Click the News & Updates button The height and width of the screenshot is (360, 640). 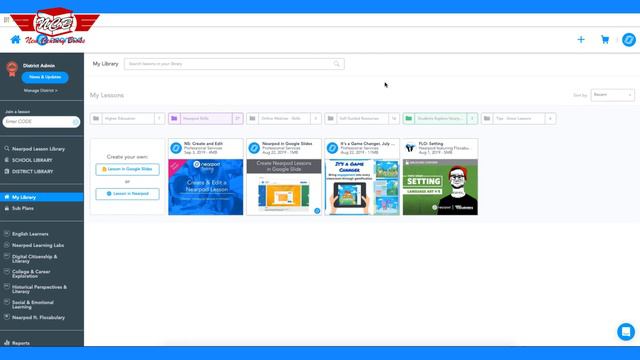(x=45, y=77)
